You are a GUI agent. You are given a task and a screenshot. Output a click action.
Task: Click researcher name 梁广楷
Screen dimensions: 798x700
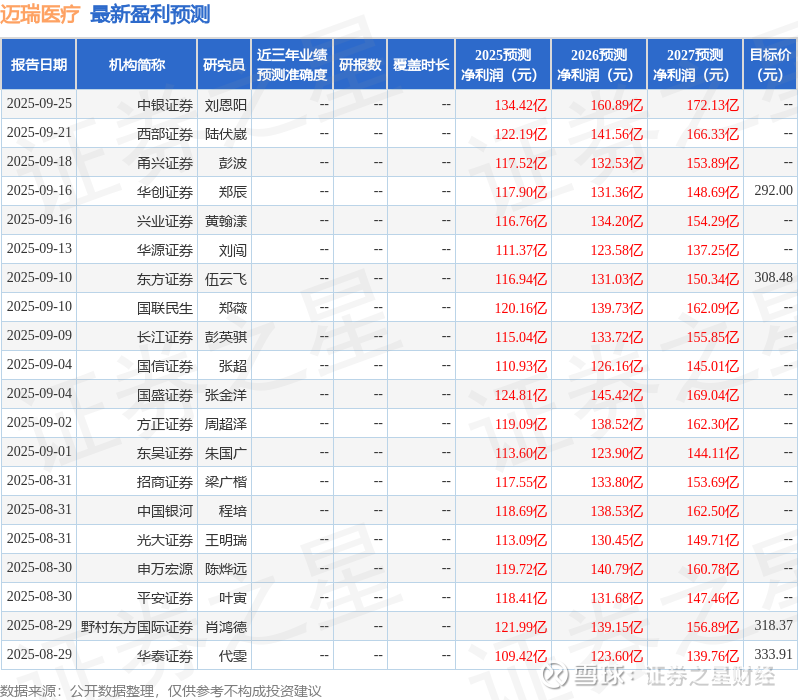[226, 483]
